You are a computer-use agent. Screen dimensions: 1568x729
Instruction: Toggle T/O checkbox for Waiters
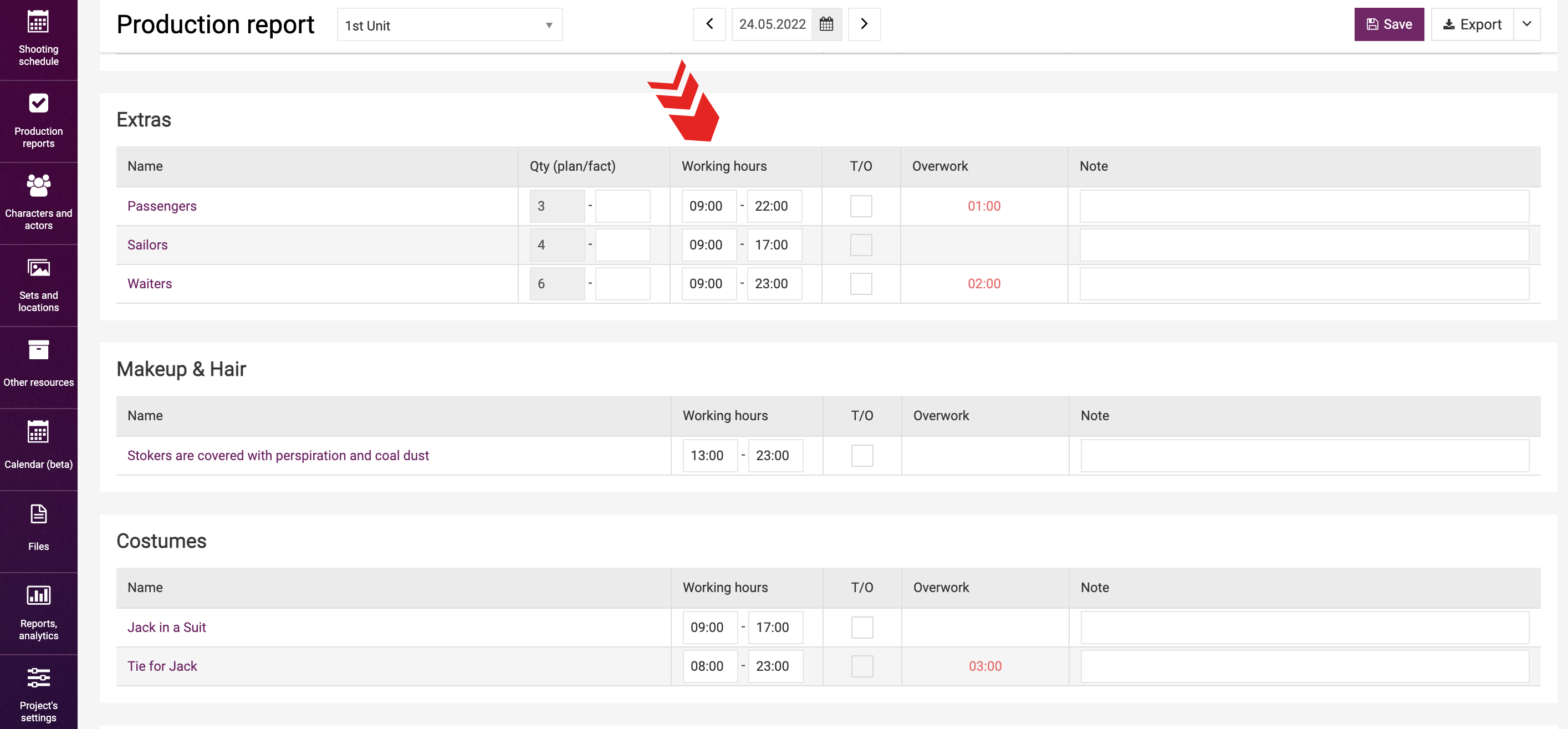point(861,284)
